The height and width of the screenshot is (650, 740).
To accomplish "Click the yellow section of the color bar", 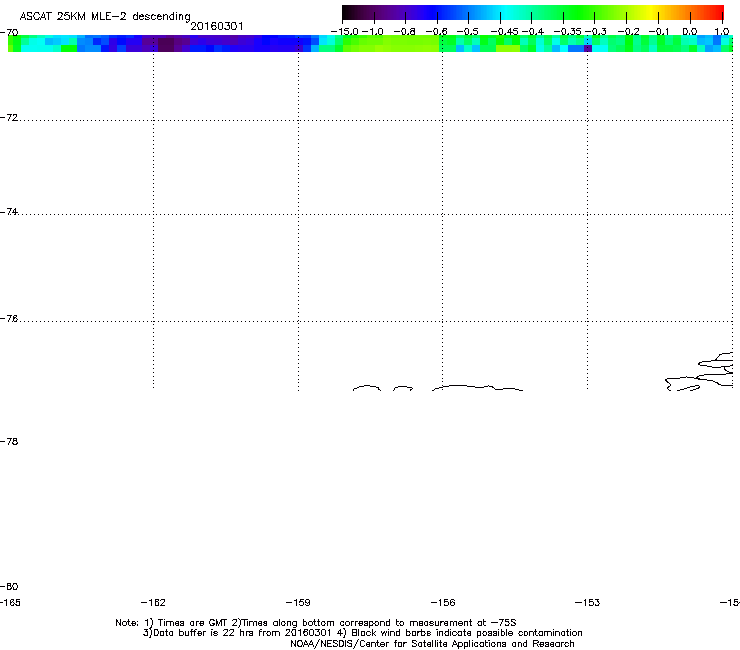I will pos(651,12).
